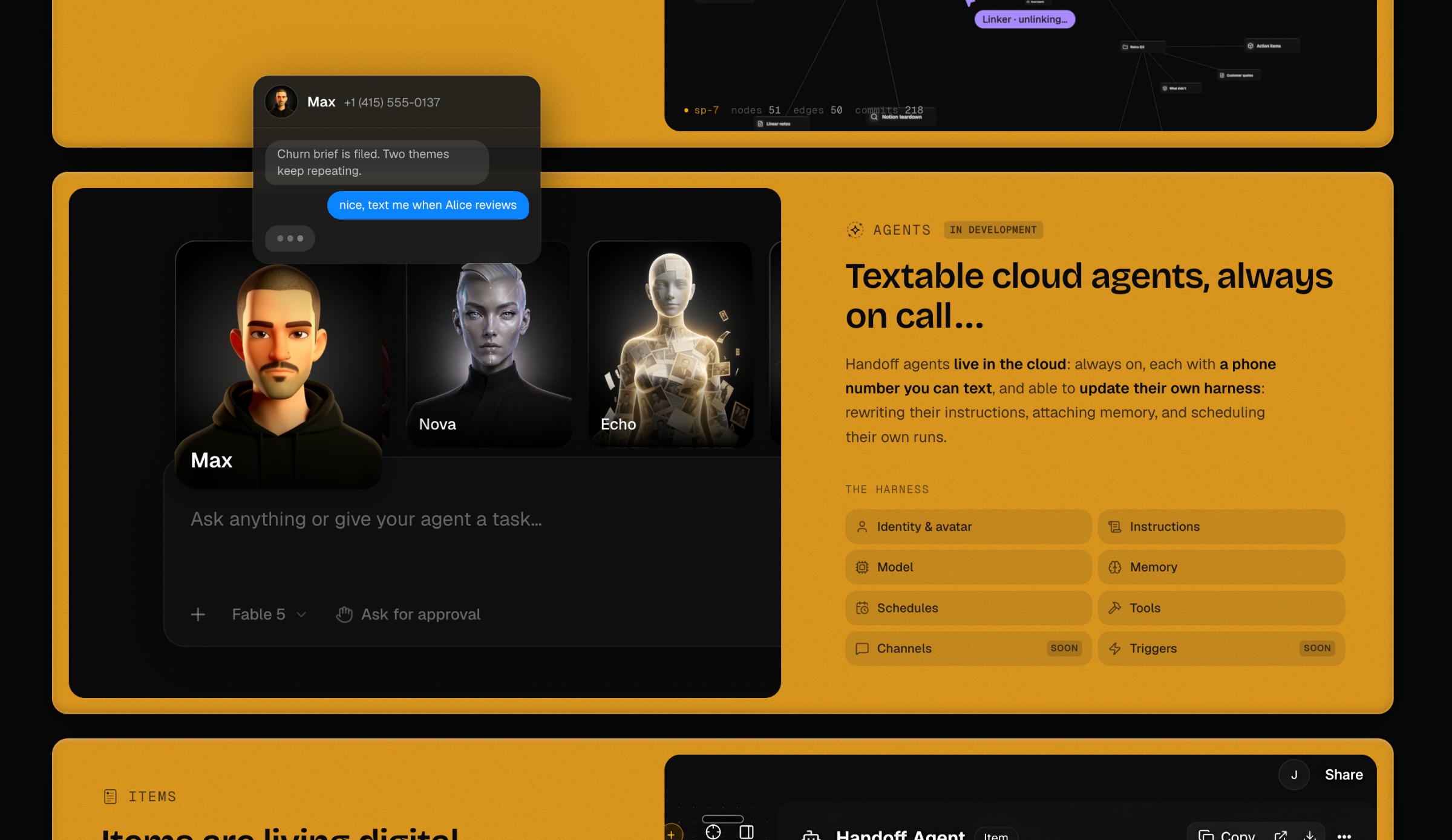The width and height of the screenshot is (1452, 840).
Task: Click the download icon
Action: [x=1310, y=835]
